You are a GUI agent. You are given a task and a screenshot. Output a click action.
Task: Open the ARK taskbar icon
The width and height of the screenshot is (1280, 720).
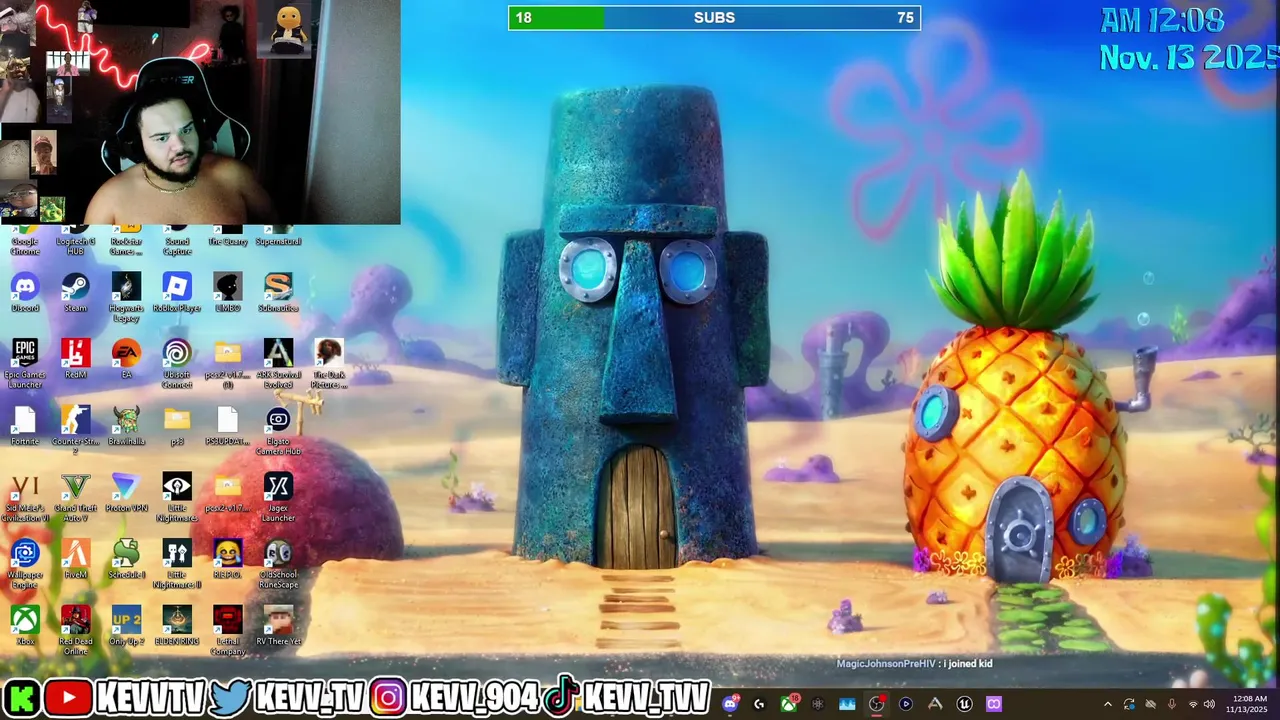(935, 704)
